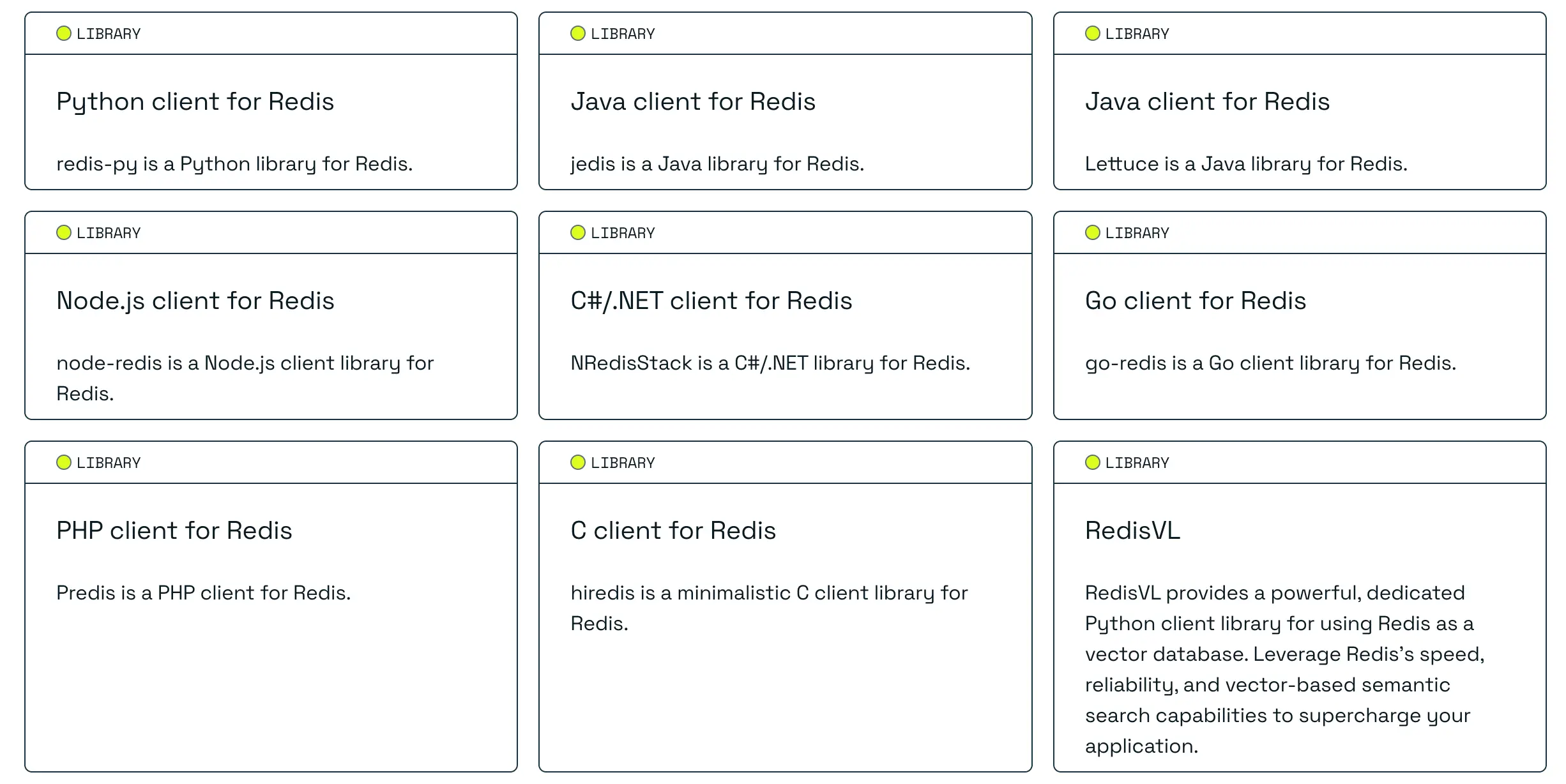Click green dot on C#/.NET client card
This screenshot has height=784, width=1566.
point(578,232)
